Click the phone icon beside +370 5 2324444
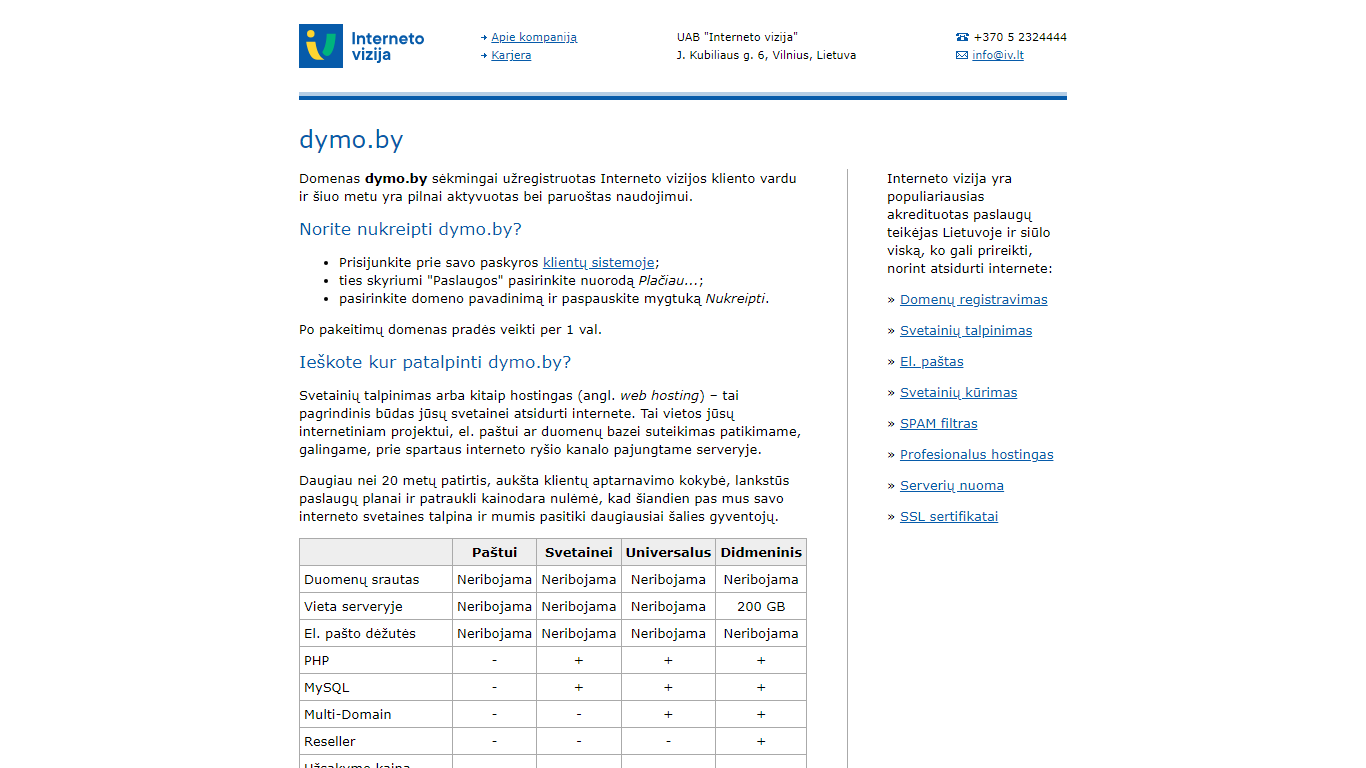The image size is (1366, 768). click(x=962, y=37)
